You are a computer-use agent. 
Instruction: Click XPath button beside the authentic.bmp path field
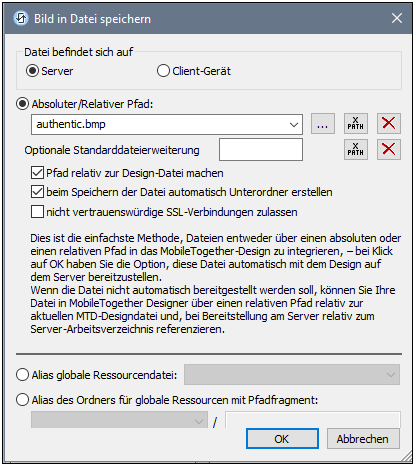point(356,124)
